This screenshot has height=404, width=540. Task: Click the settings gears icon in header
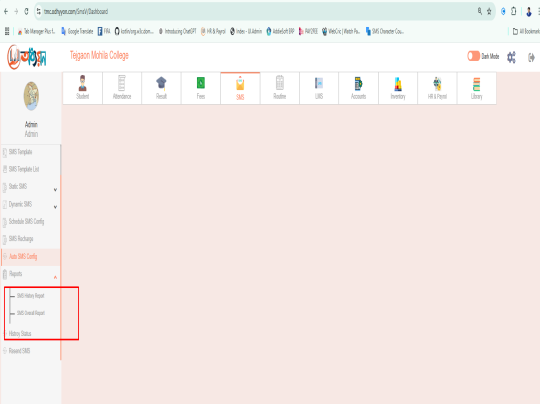(x=511, y=57)
